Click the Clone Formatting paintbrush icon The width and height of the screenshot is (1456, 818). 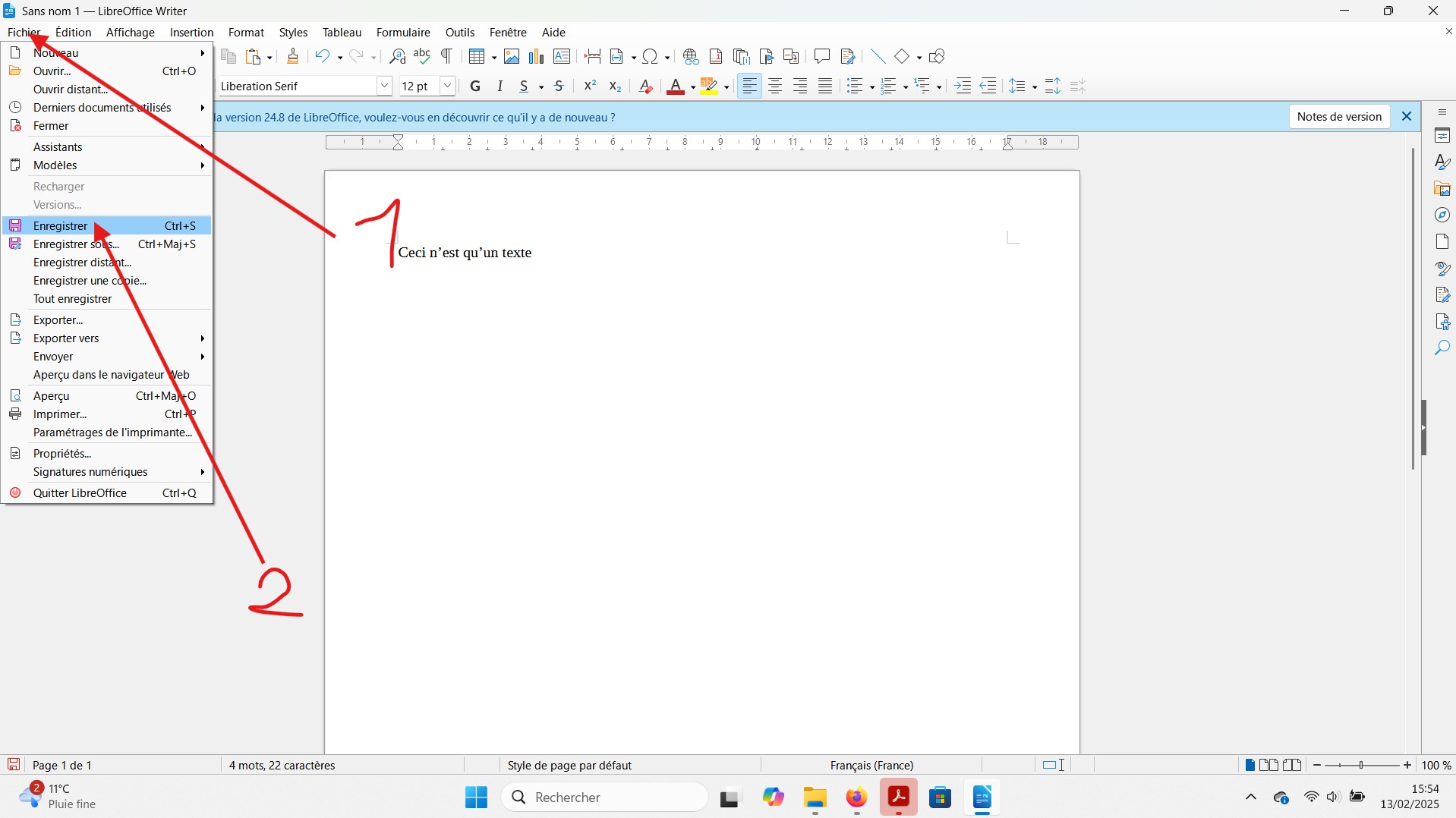point(293,56)
